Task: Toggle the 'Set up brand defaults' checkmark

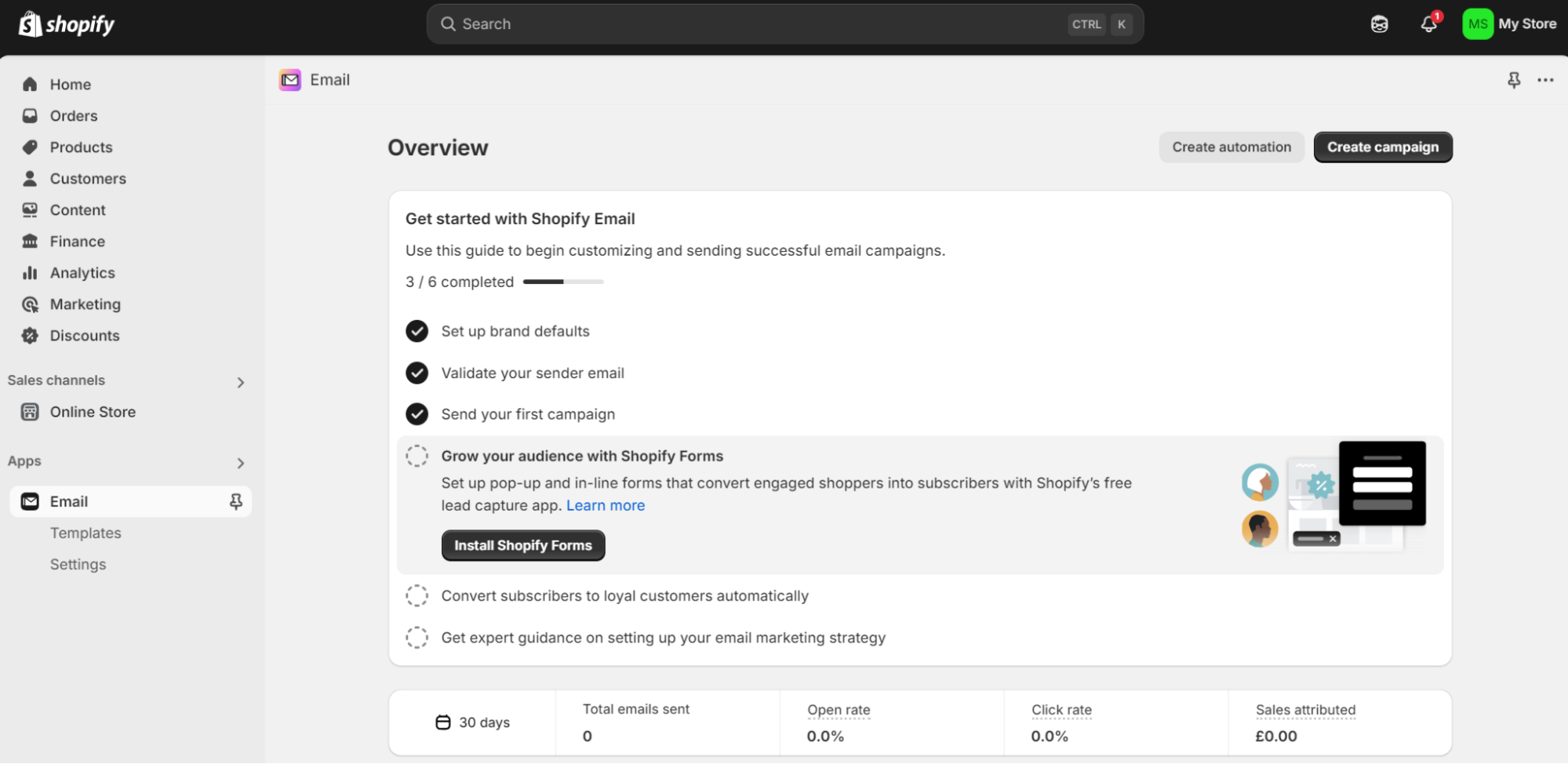Action: [x=417, y=331]
